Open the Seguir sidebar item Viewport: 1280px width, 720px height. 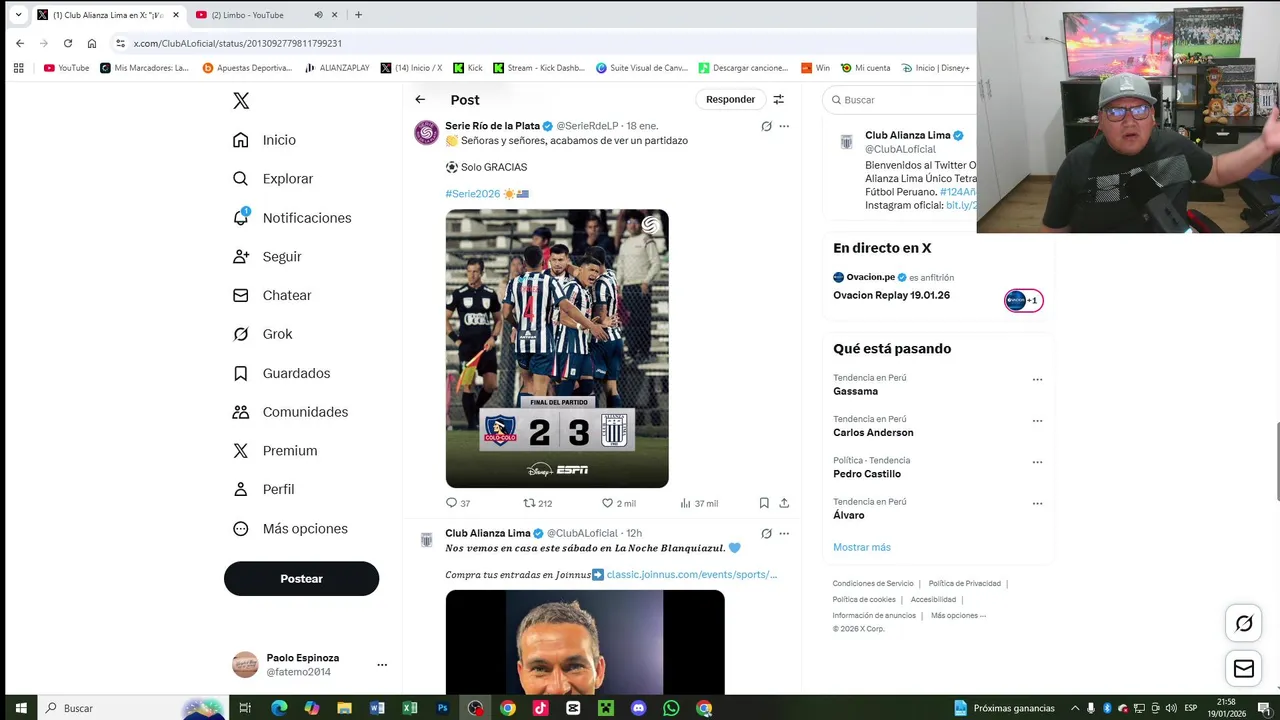click(267, 257)
